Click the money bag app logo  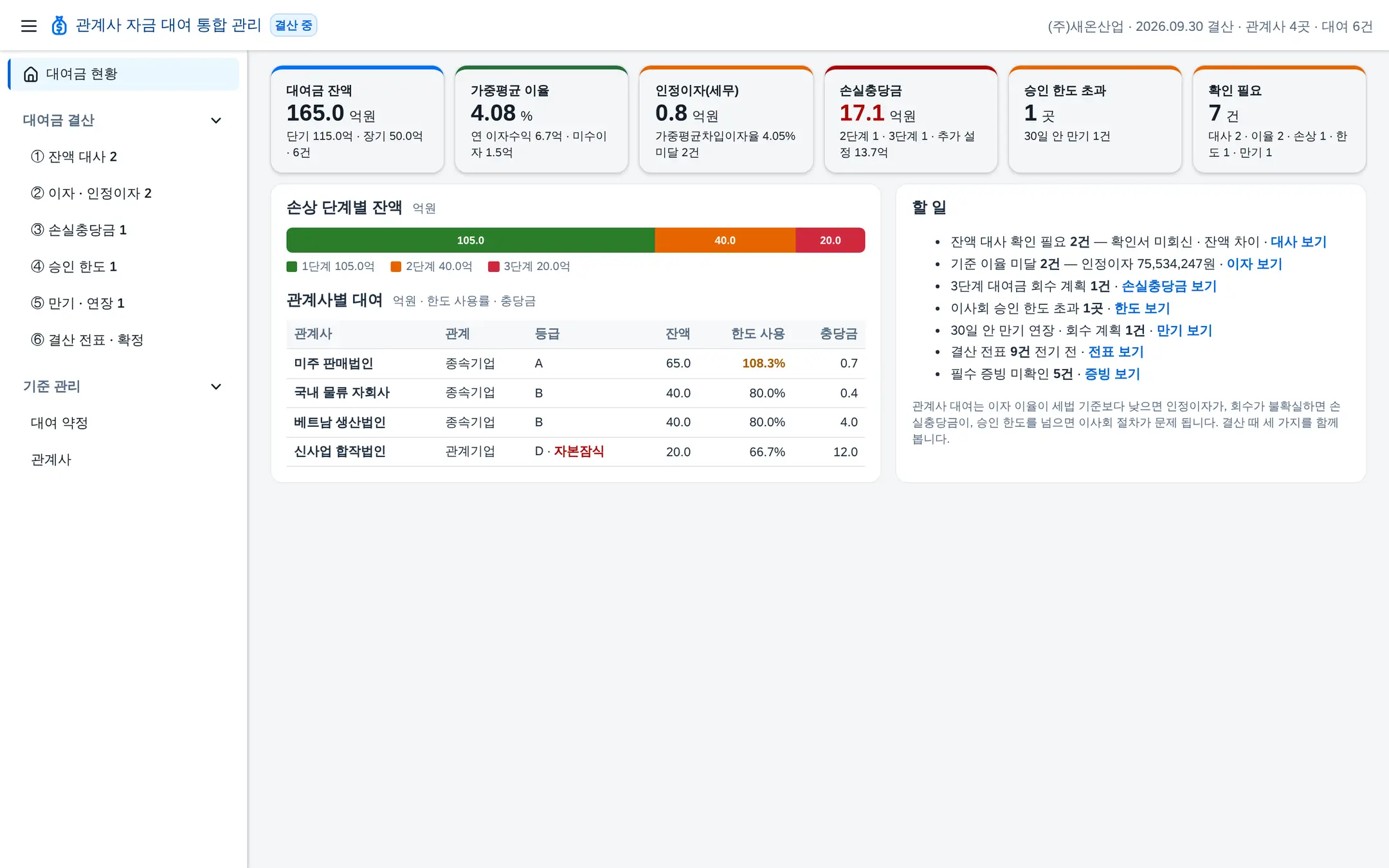point(59,26)
